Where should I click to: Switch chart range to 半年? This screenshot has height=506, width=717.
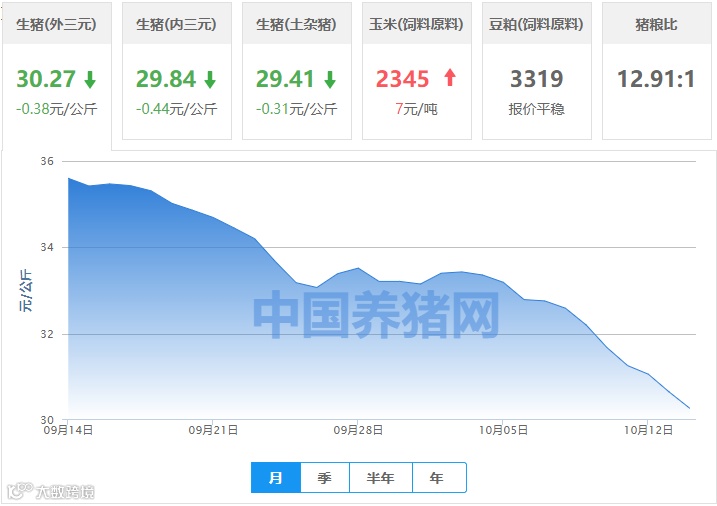click(381, 478)
